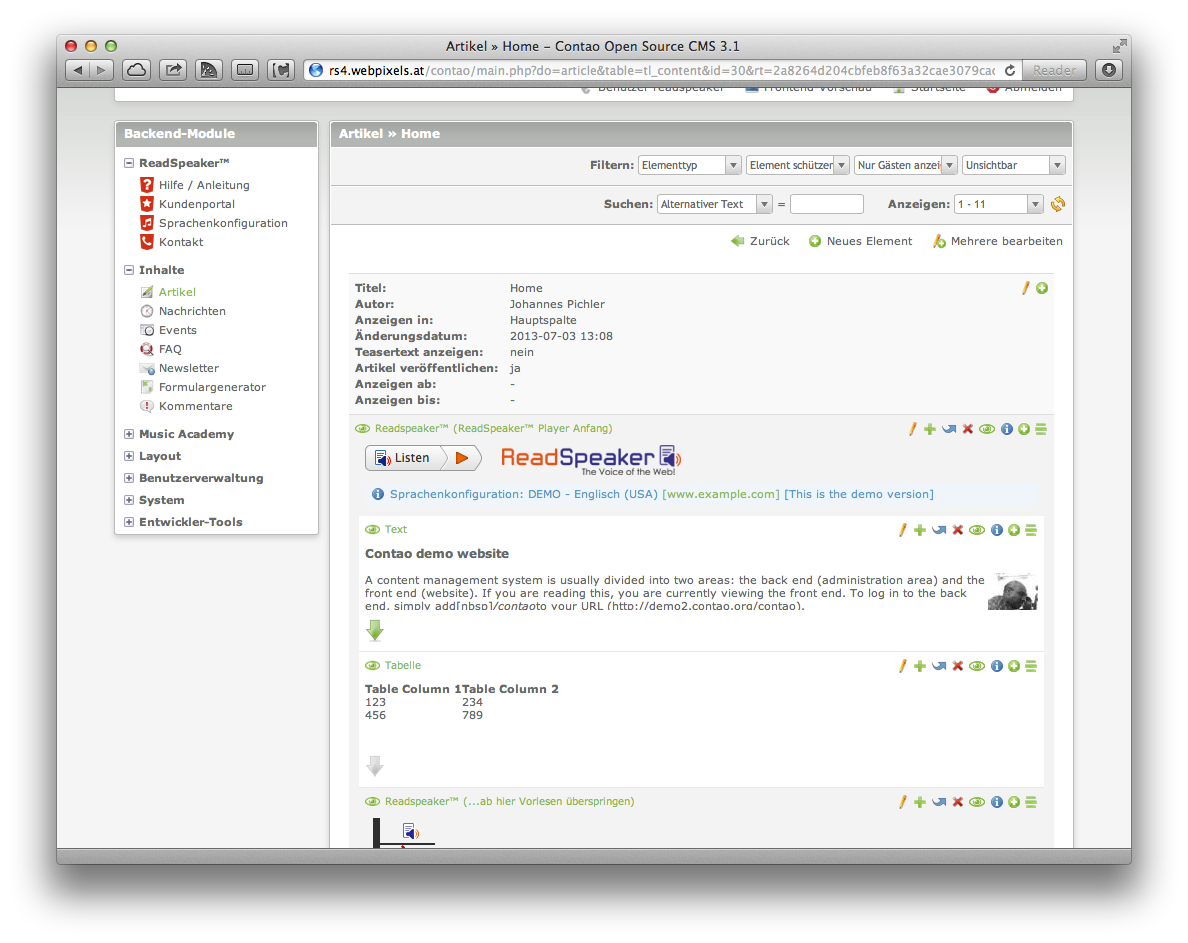Toggle visibility of the Tabelle element

[977, 667]
